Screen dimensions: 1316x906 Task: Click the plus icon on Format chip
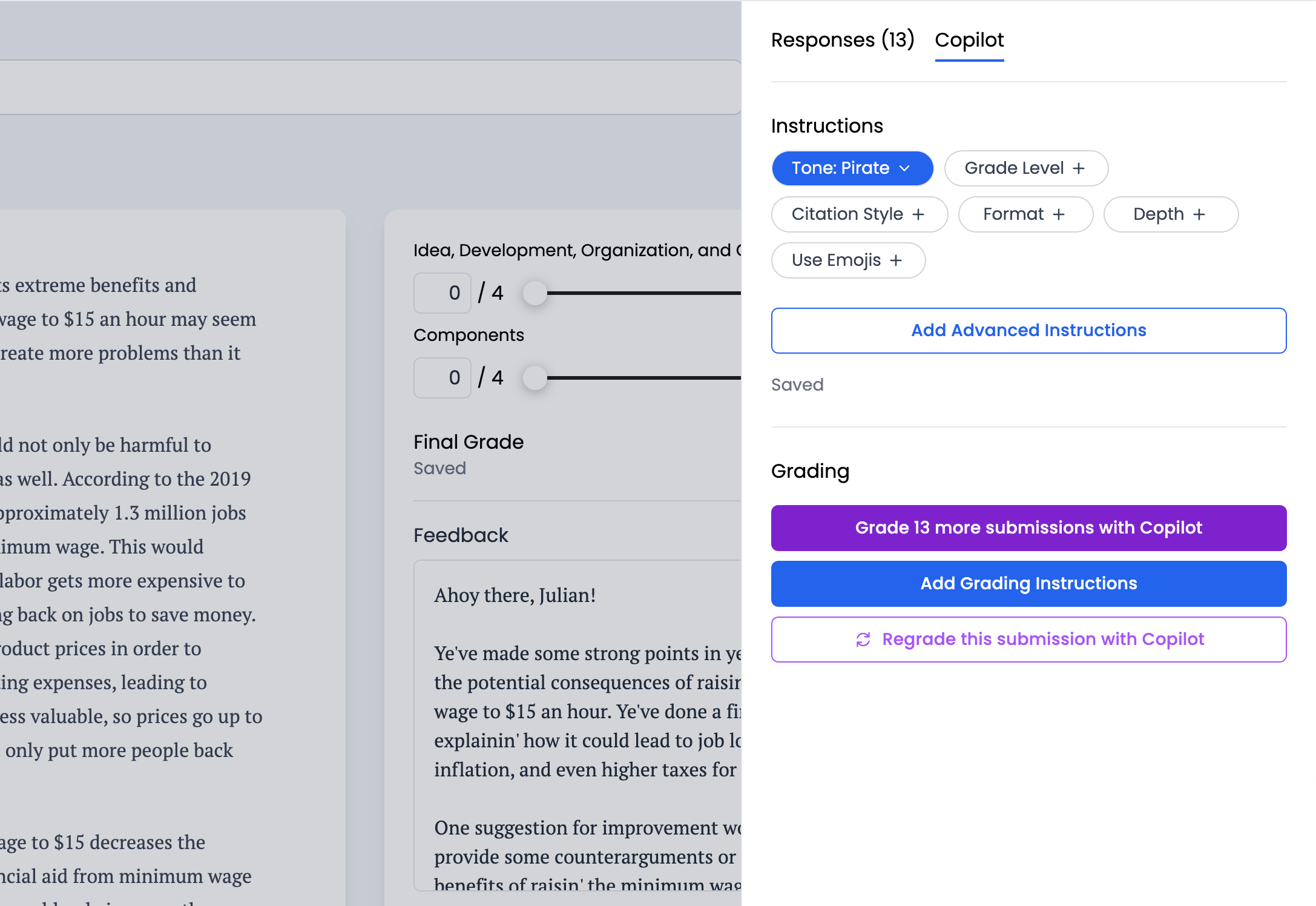1059,214
